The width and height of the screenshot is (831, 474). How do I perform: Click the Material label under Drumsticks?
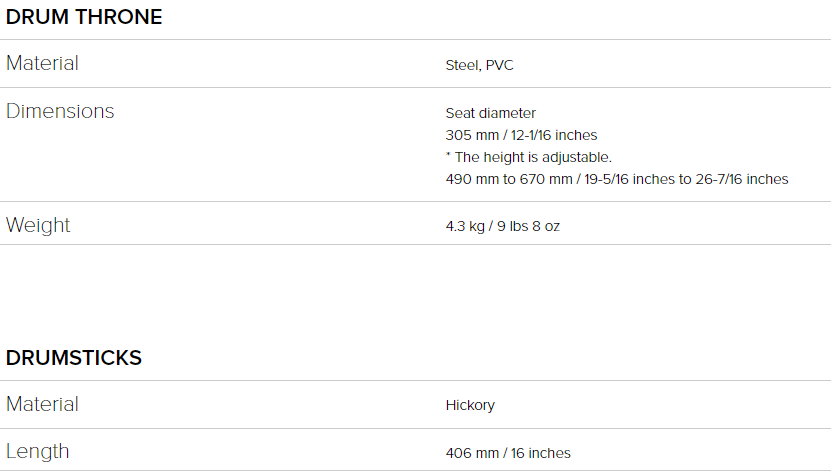click(42, 405)
